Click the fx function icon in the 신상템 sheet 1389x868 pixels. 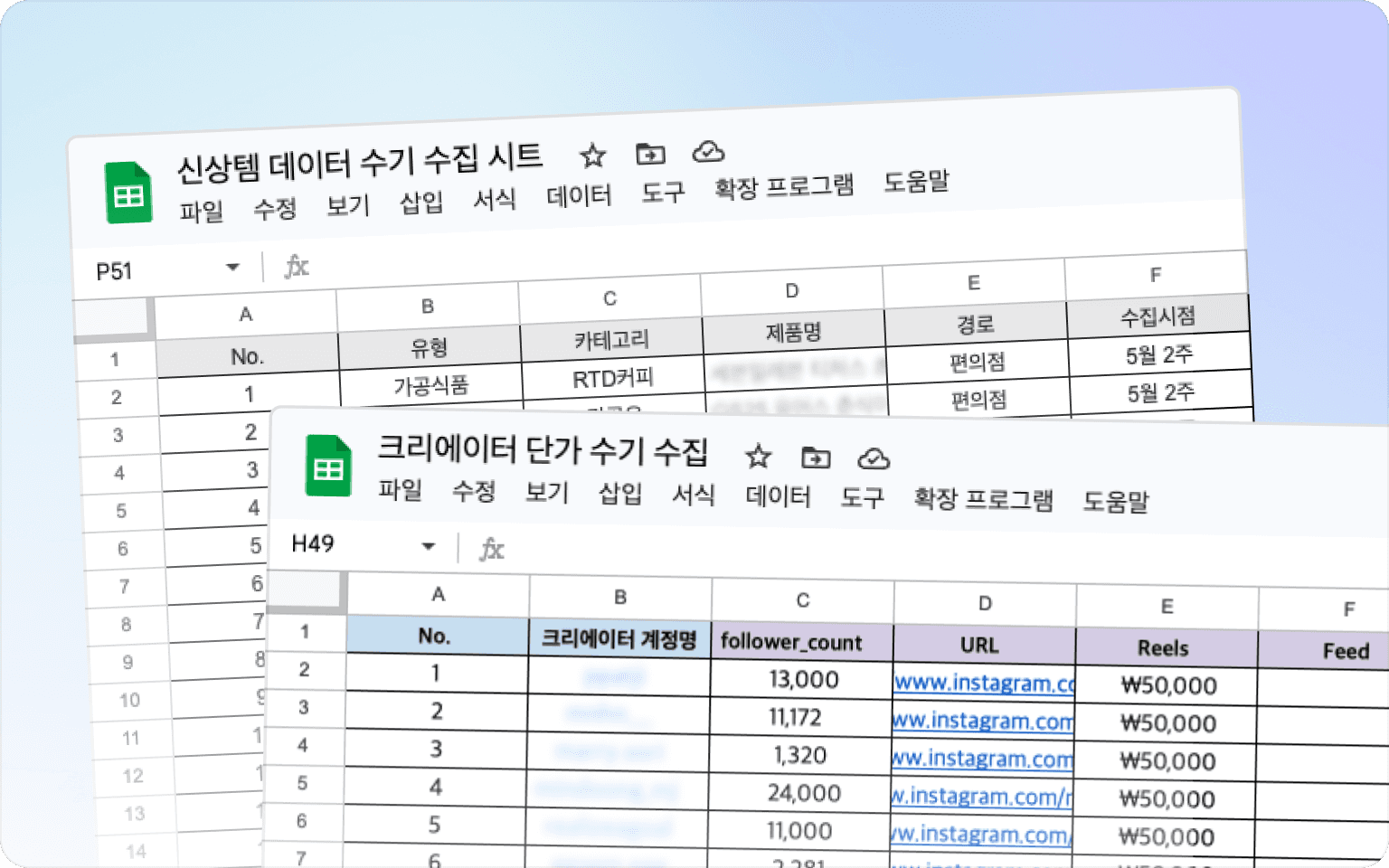pyautogui.click(x=297, y=267)
